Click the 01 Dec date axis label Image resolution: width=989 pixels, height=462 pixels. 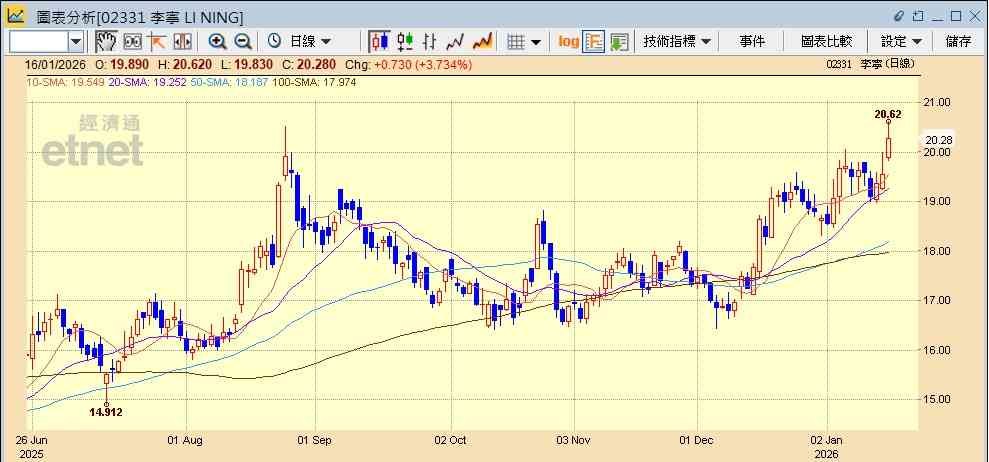(698, 441)
